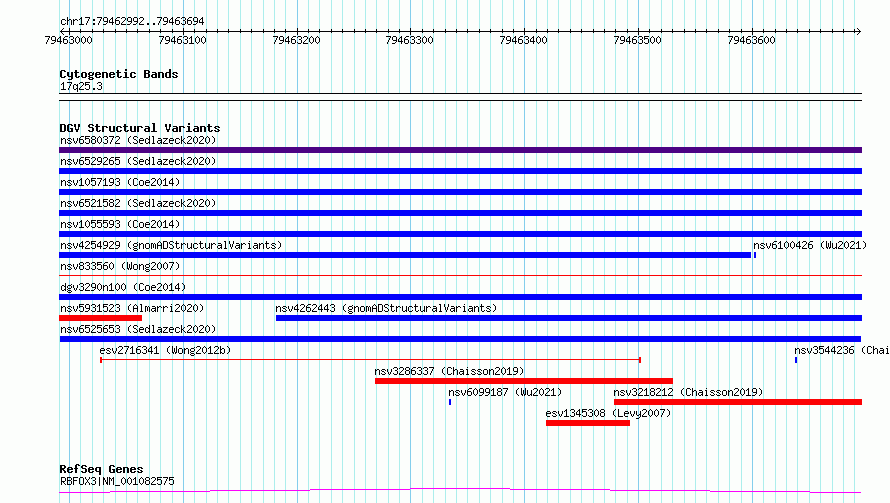Open the nsv6529265 (Sedlazeck2020) variant label
Screen dimensions: 890x503
[138, 161]
